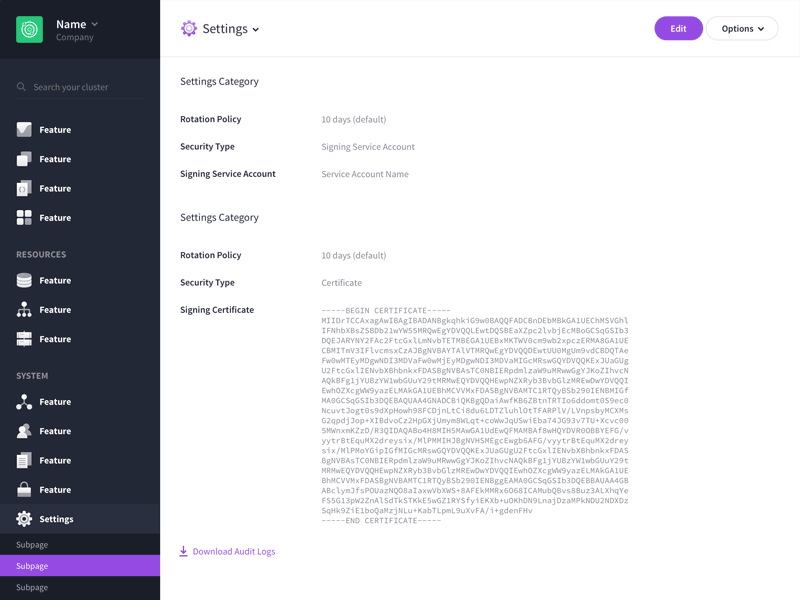Click the Download Audit Logs link
Viewport: 800px width, 600px height.
coord(233,552)
